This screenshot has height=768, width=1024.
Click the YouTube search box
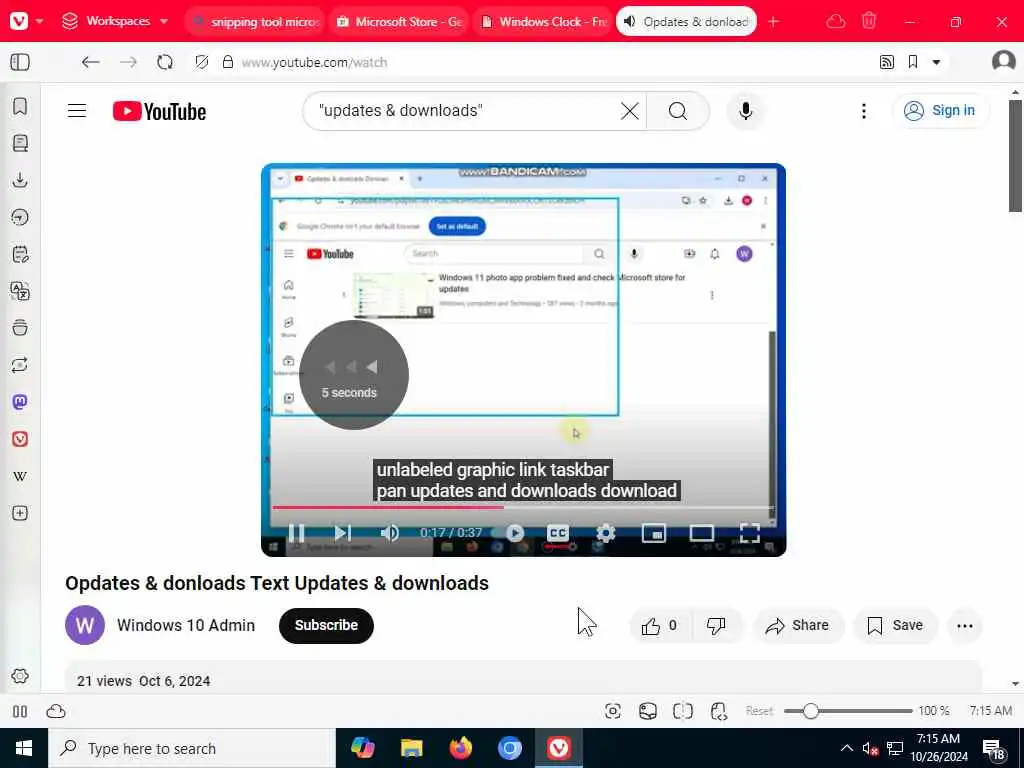click(x=465, y=111)
